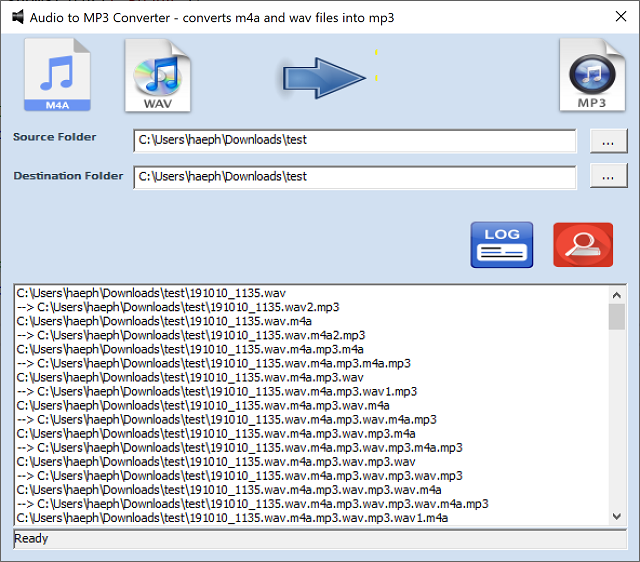The image size is (640, 562).
Task: Select log line ending wav.m4a.mp3.m4a.mp3
Action: click(214, 363)
